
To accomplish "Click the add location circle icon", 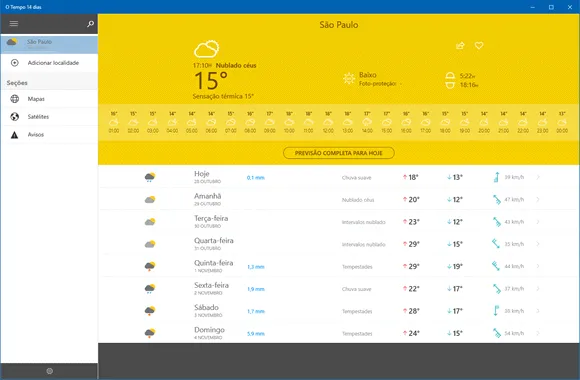I will [x=14, y=63].
